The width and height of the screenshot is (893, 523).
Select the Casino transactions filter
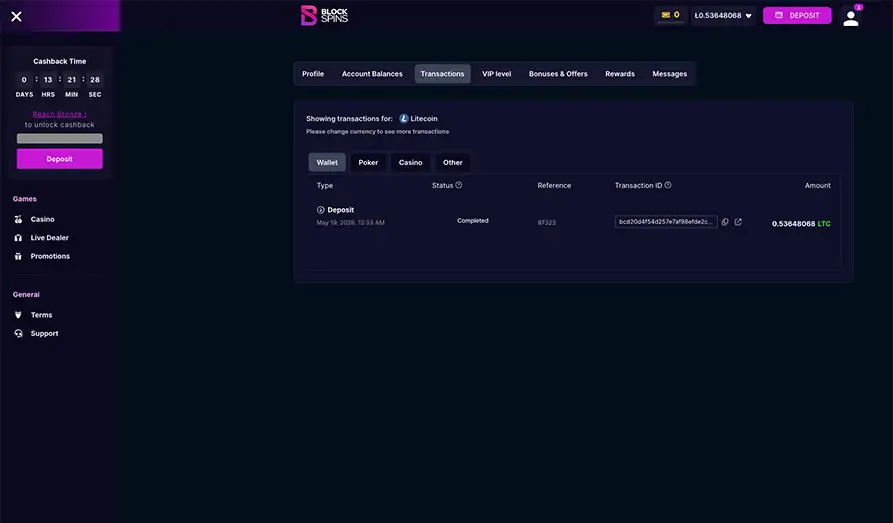[411, 162]
